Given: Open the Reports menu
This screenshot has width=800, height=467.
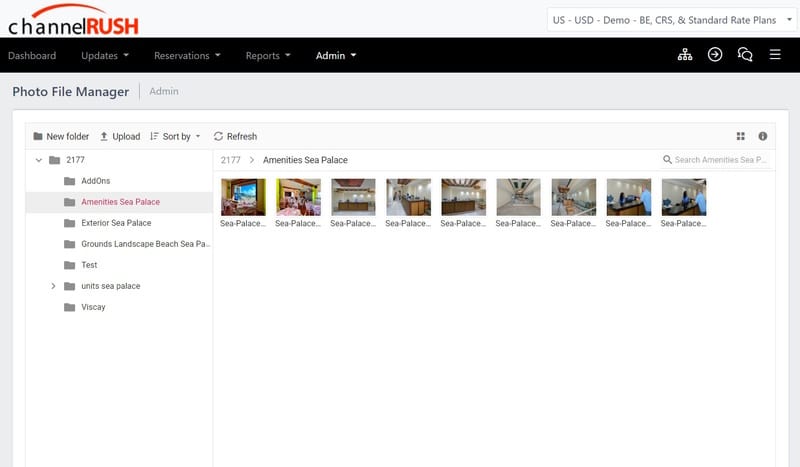Looking at the screenshot, I should click(x=268, y=56).
